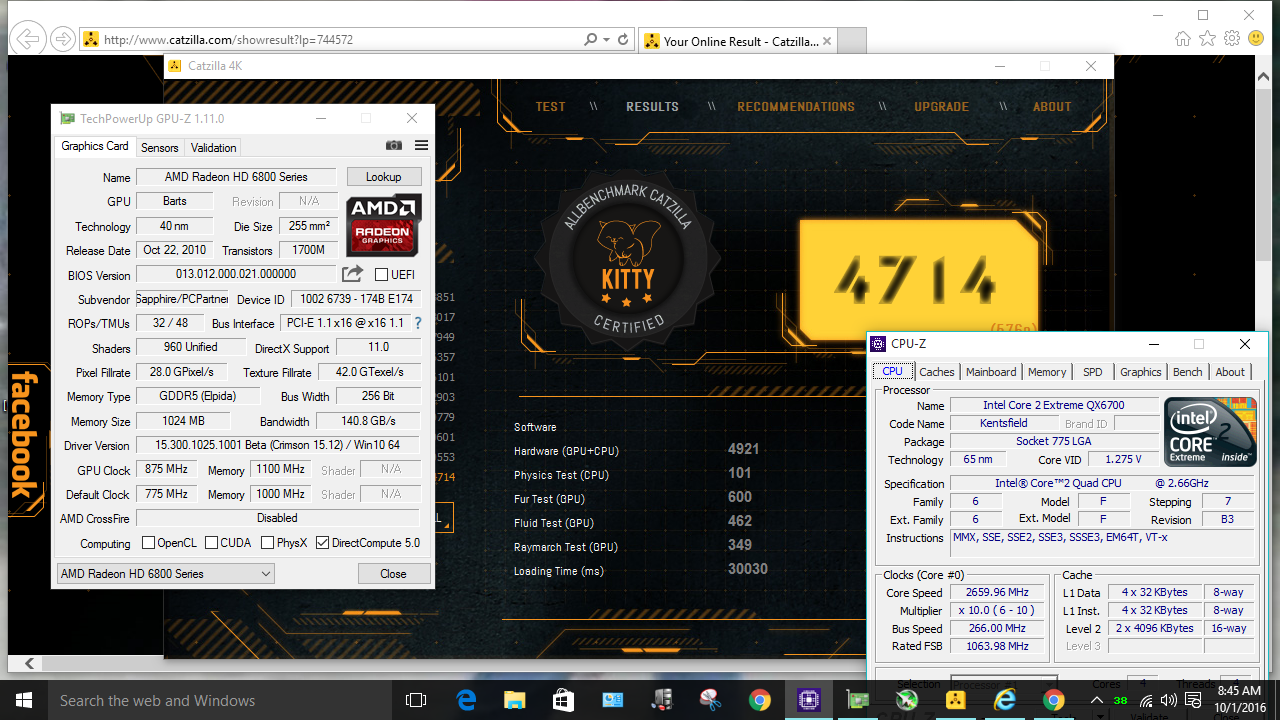Screen dimensions: 1280x720
Task: Toggle the DirectCompute 5.0 checkbox
Action: pos(322,543)
